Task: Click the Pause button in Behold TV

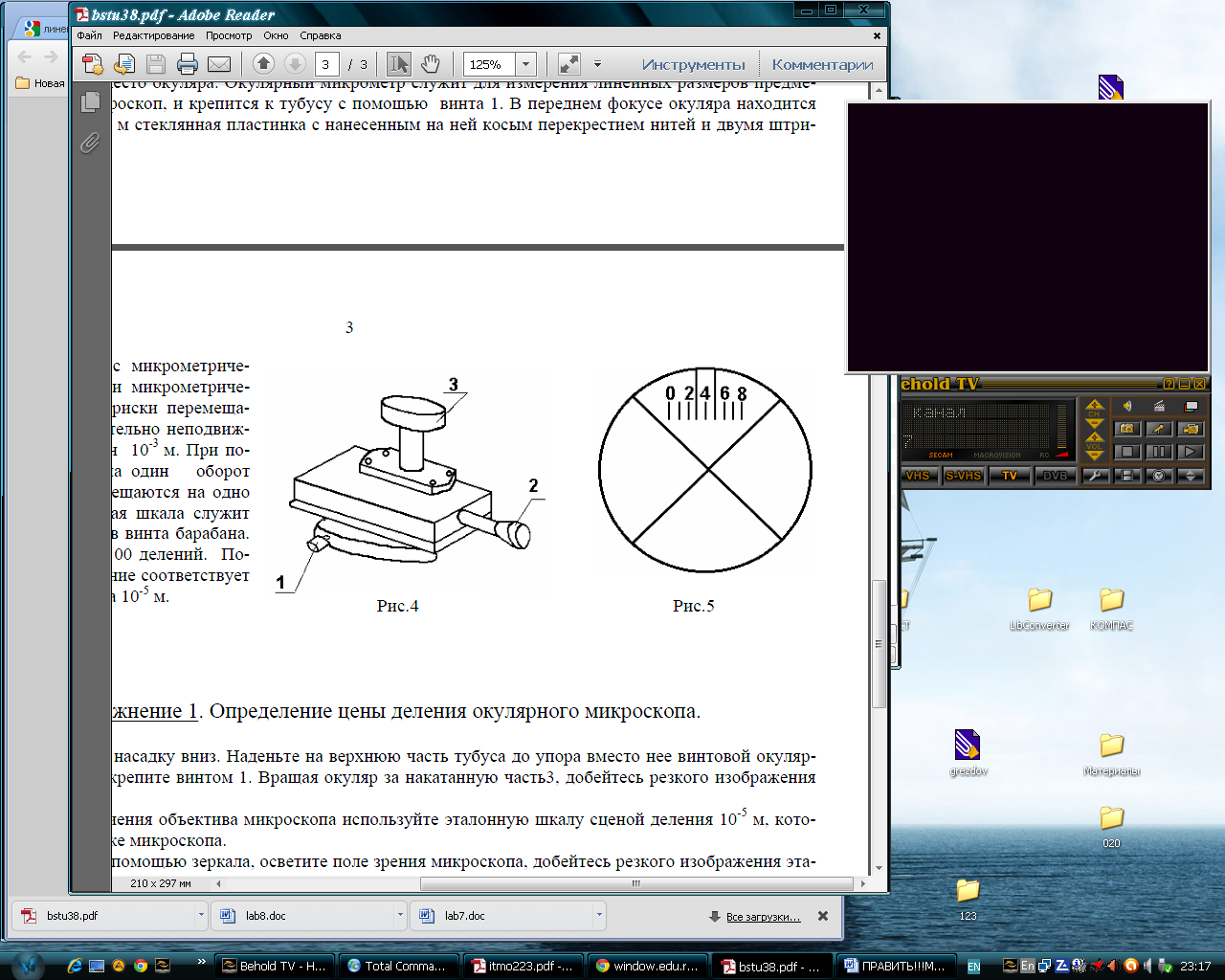Action: tap(1159, 452)
